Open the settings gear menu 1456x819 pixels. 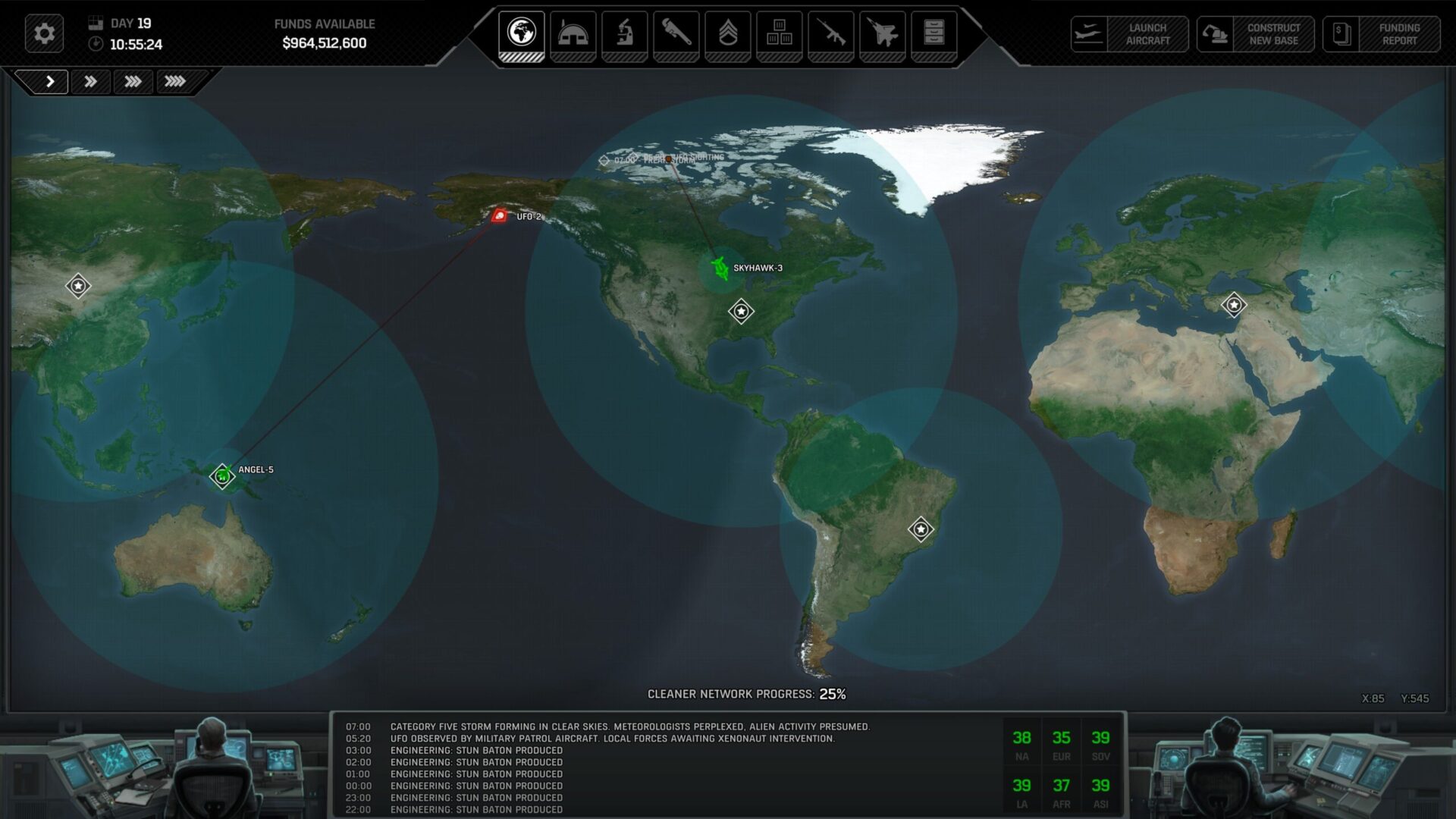pyautogui.click(x=44, y=33)
